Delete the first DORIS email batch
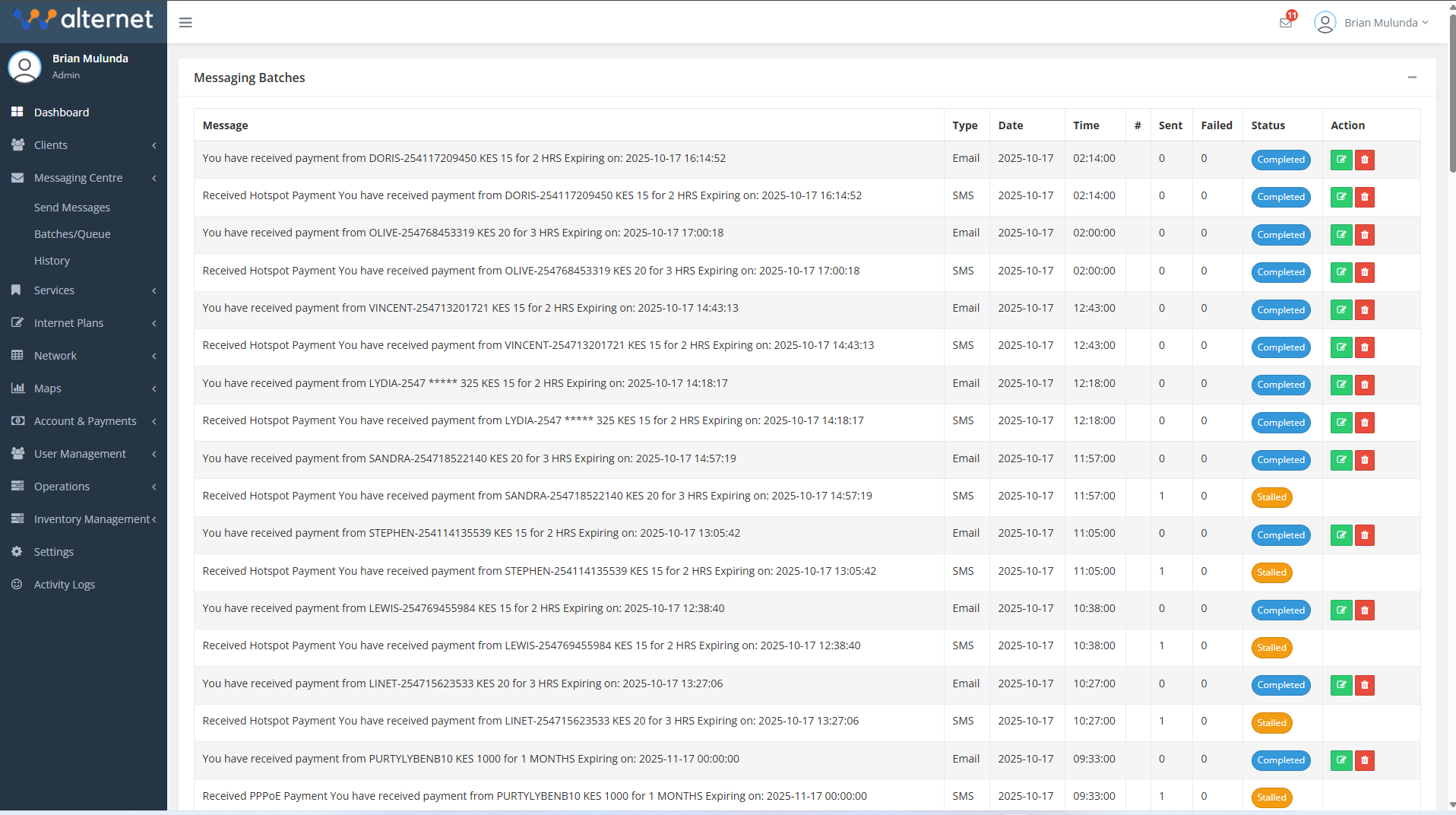 (1365, 160)
